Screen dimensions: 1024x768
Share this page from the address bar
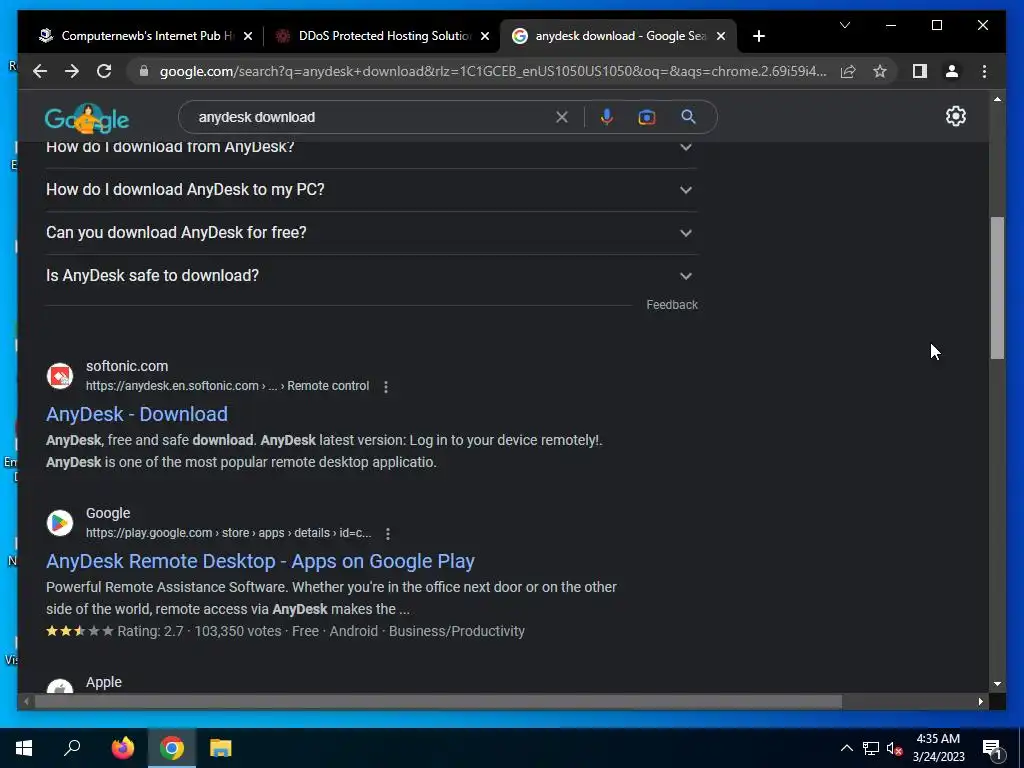click(x=848, y=71)
